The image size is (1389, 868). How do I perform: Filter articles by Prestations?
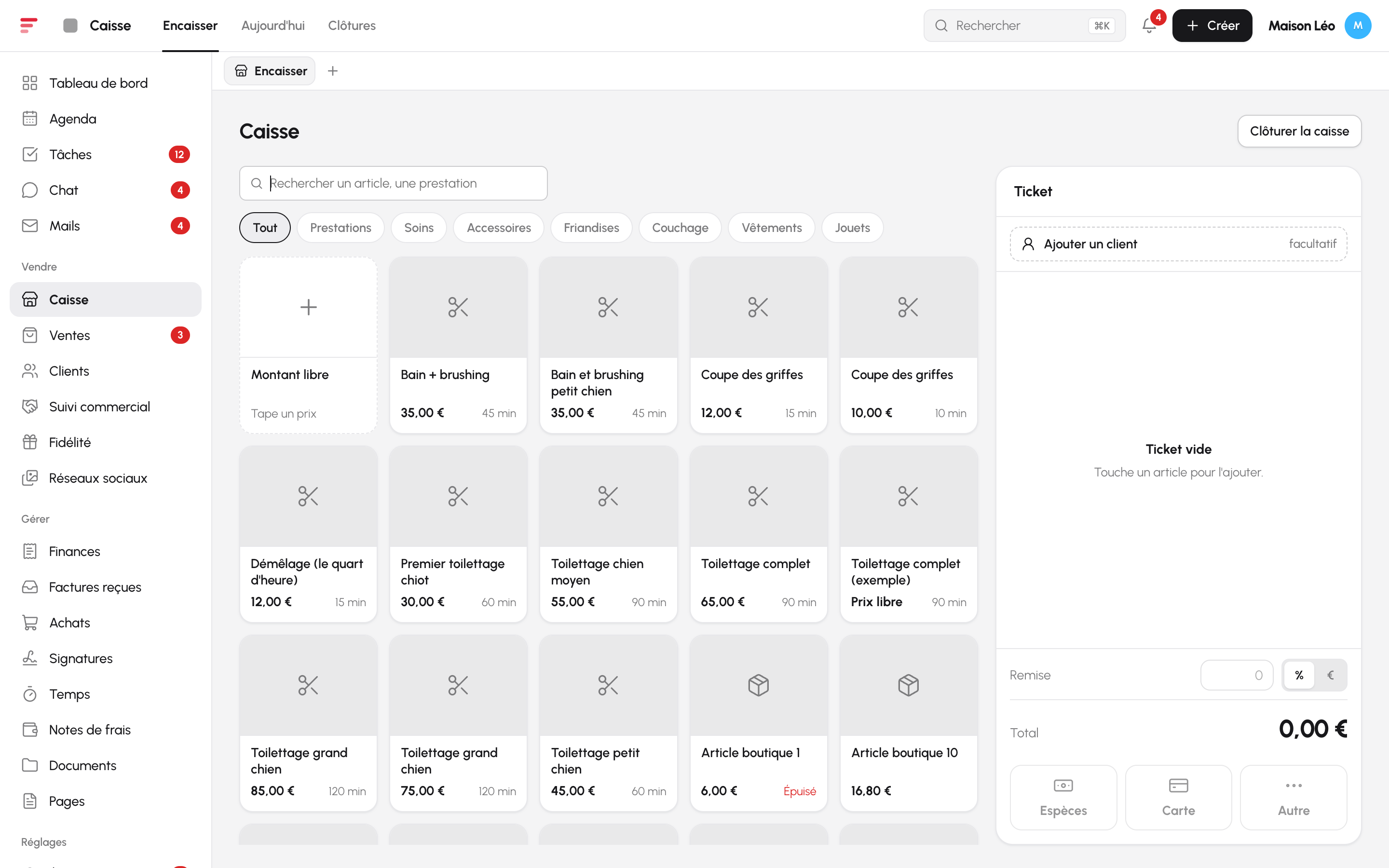340,227
